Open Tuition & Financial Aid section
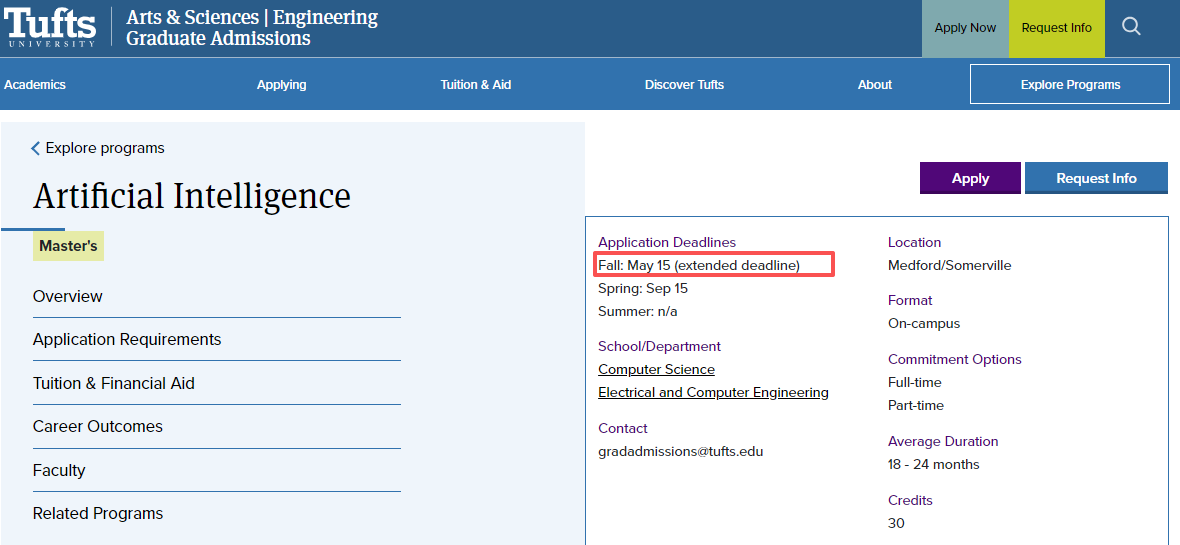Viewport: 1180px width, 545px height. [x=114, y=383]
